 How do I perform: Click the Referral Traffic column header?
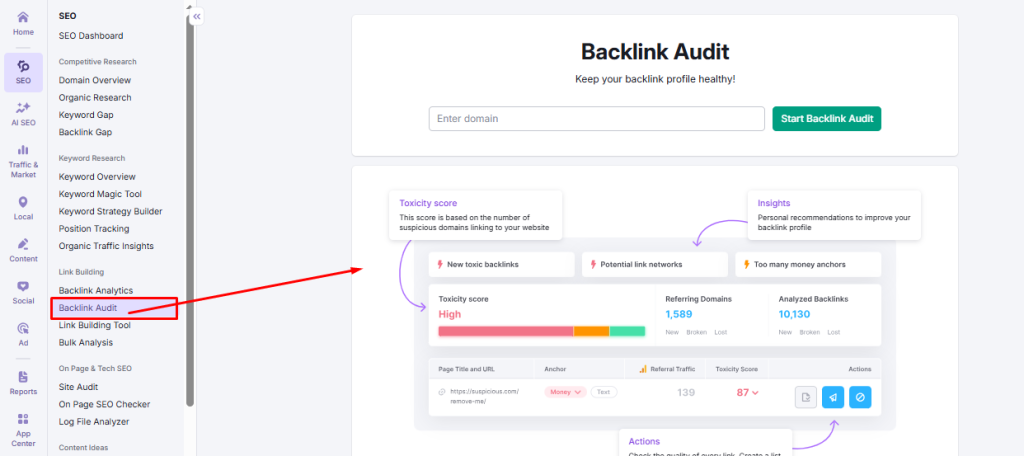tap(667, 369)
